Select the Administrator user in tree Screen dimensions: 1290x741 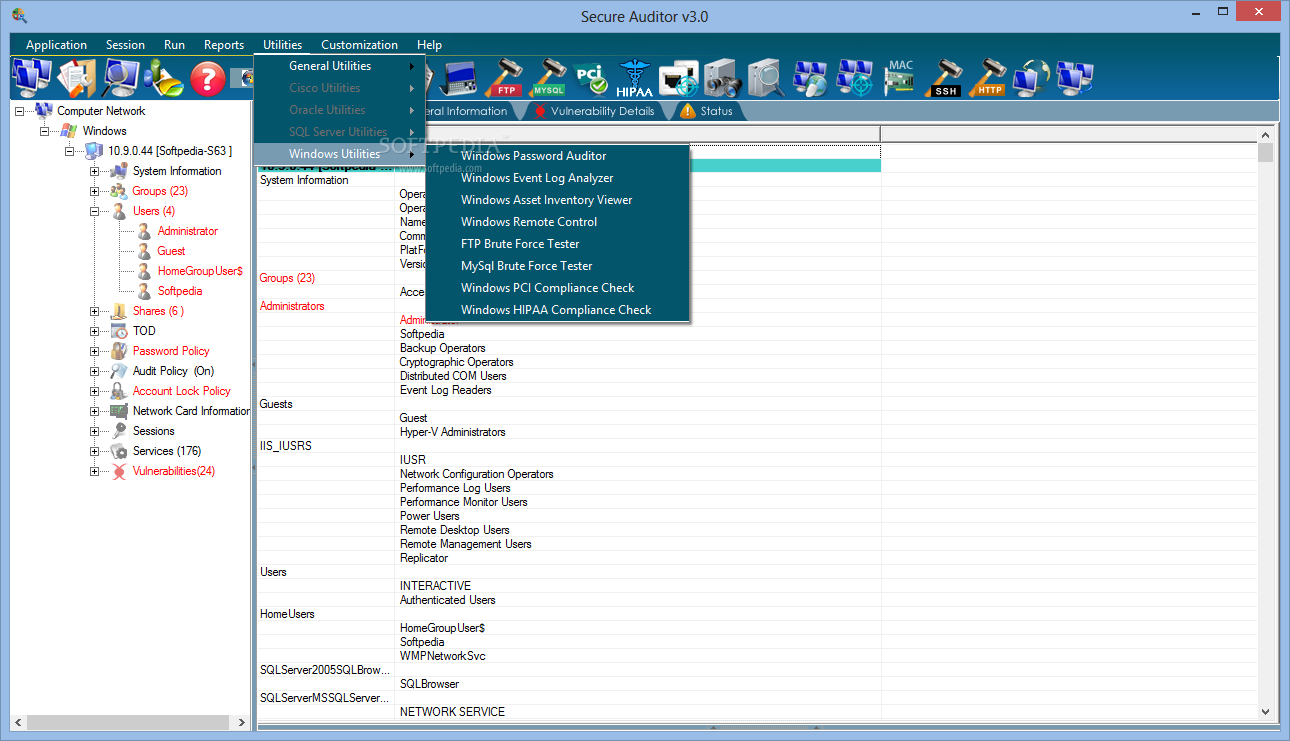pyautogui.click(x=187, y=231)
